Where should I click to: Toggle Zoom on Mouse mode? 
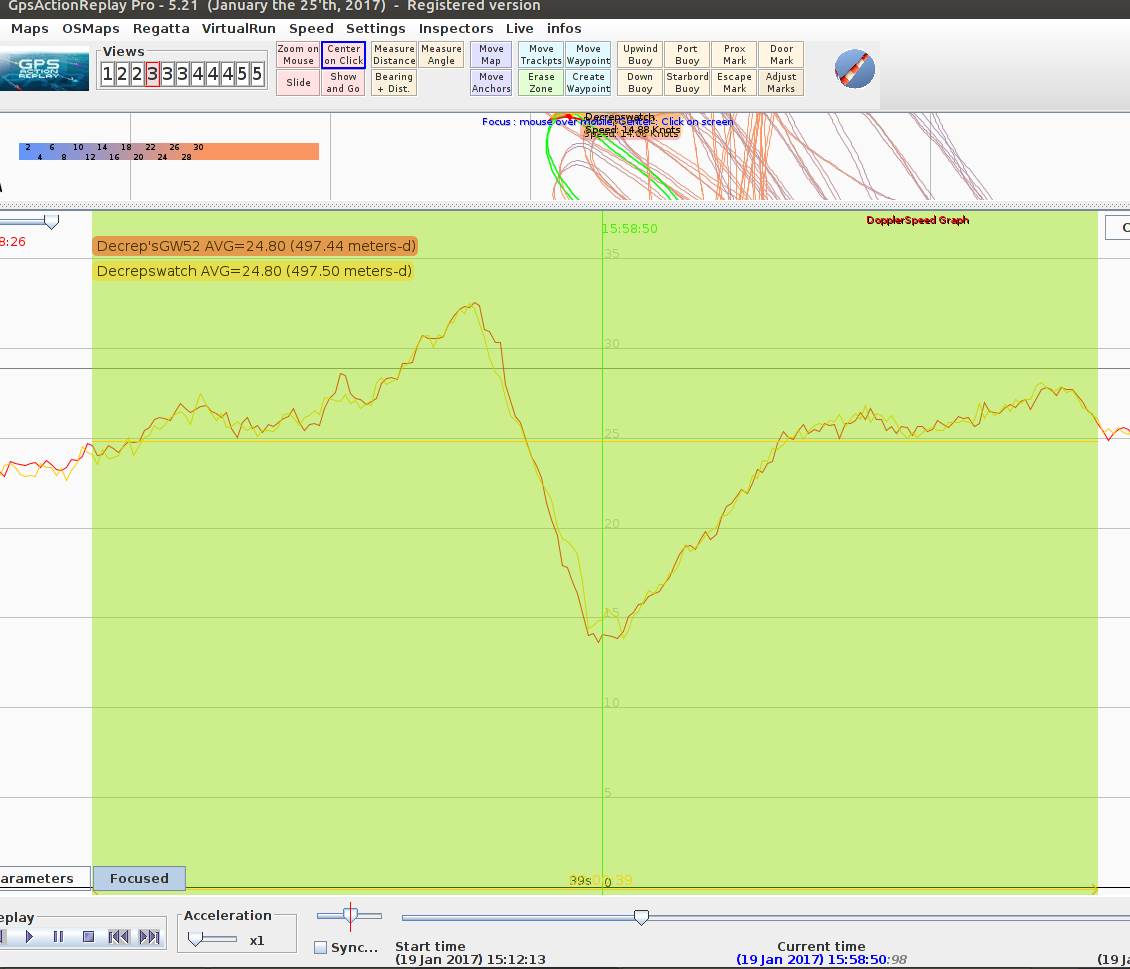click(x=298, y=55)
